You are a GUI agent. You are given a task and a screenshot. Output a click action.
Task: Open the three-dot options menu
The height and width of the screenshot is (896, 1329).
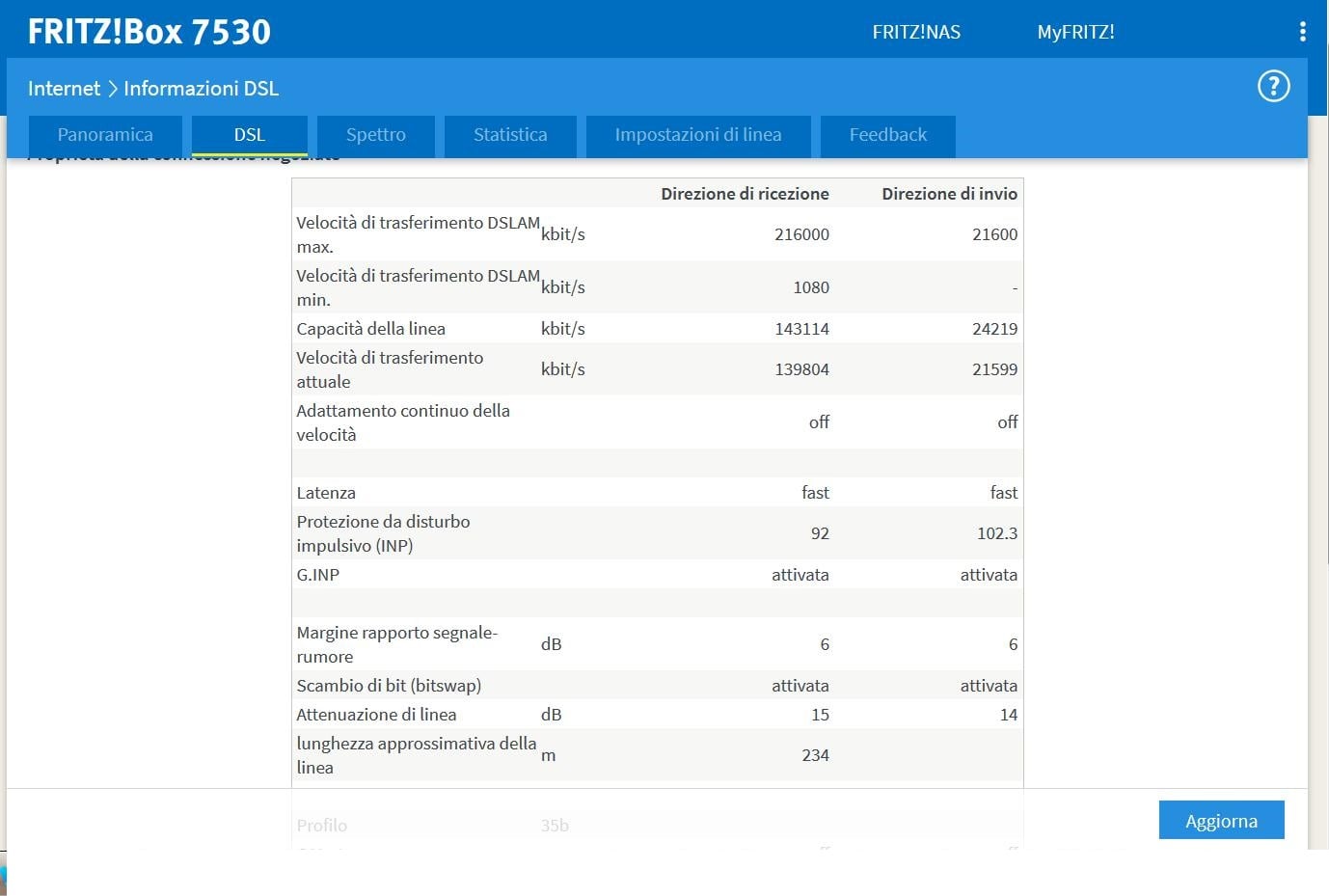point(1302,32)
